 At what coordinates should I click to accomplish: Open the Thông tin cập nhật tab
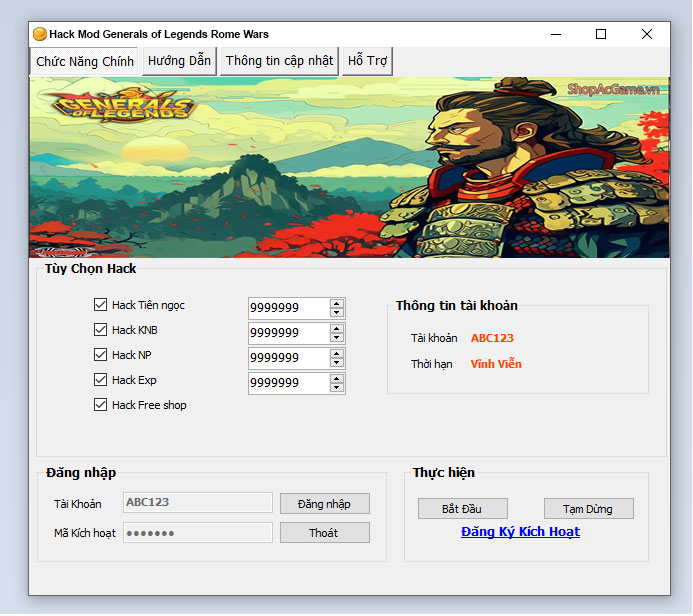(x=279, y=61)
